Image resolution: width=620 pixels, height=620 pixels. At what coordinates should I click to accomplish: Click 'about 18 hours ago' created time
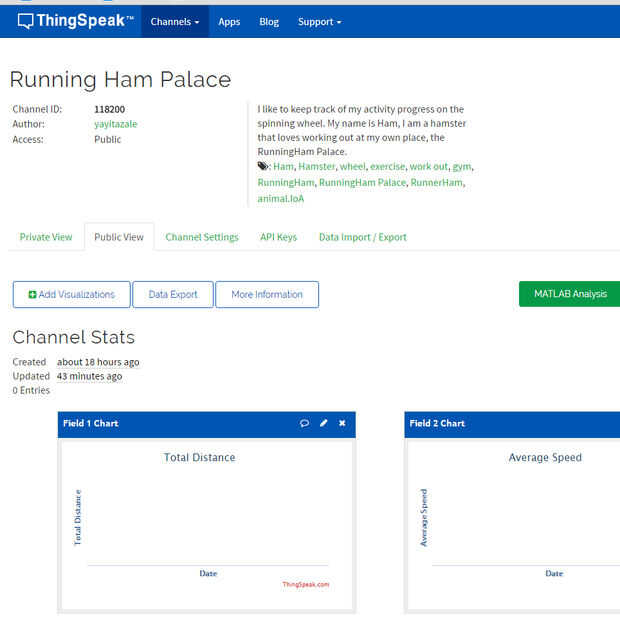tap(98, 362)
